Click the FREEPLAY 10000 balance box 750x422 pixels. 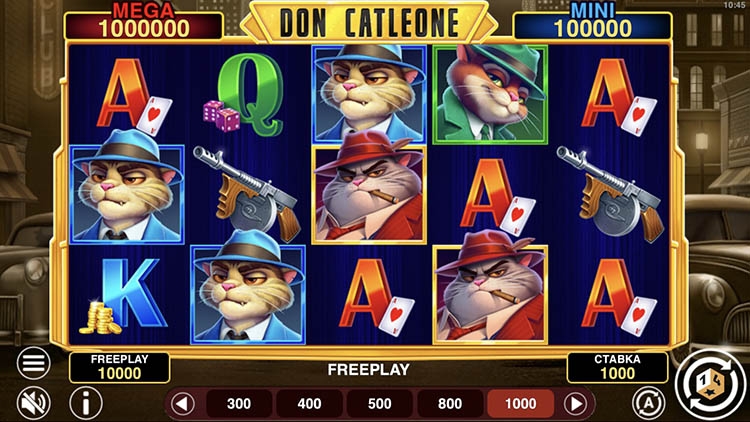[x=120, y=367]
